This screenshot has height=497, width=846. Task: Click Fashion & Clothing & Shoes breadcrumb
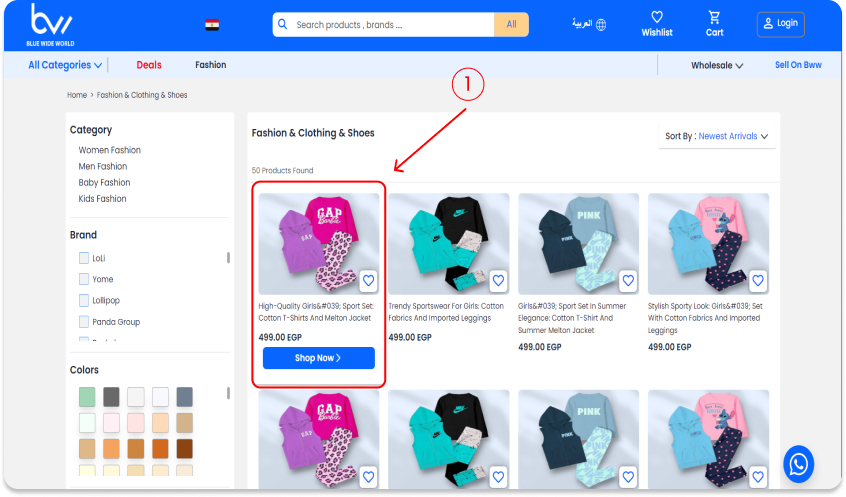click(x=142, y=95)
